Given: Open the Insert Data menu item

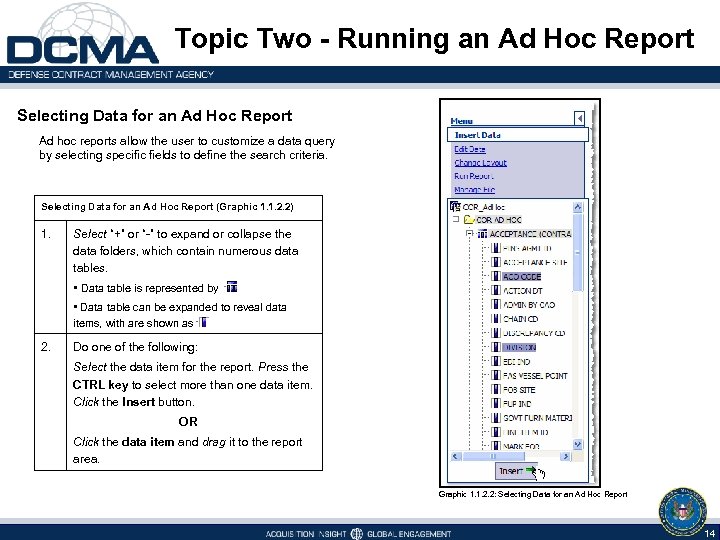Looking at the screenshot, I should point(518,135).
